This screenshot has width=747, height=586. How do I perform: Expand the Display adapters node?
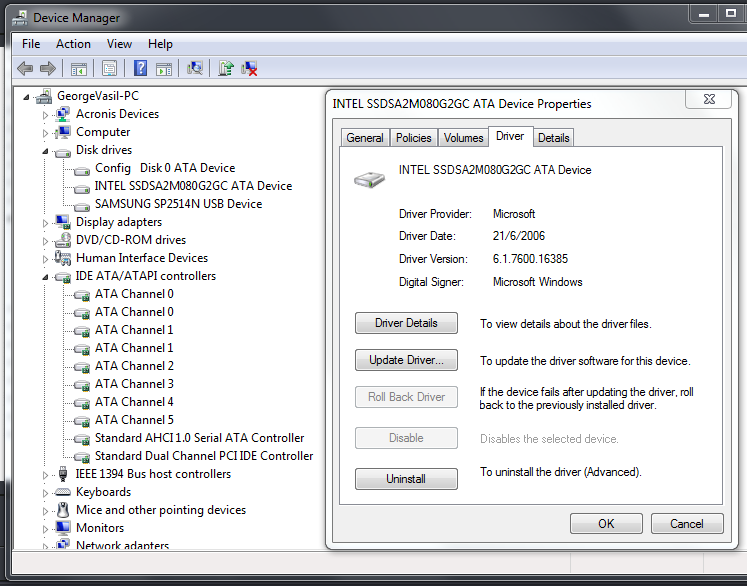tap(45, 223)
